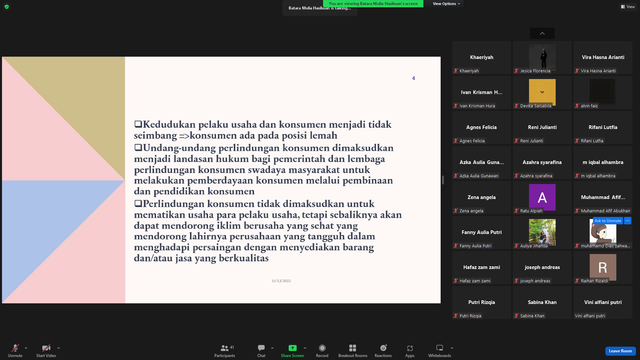Viewport: 640px width, 360px height.
Task: Click the date text at slide bottom
Action: (281, 281)
